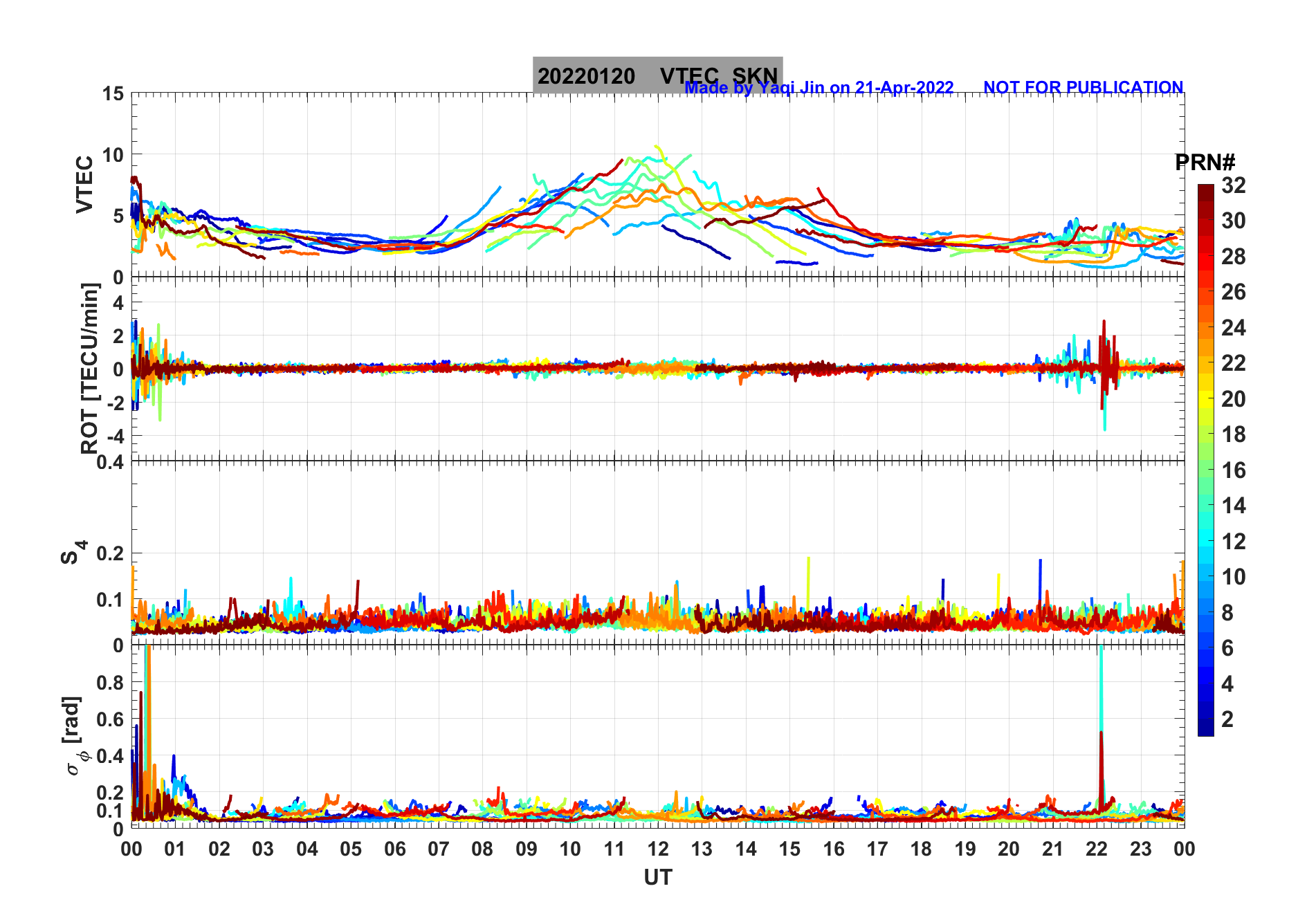Click the UT axis tick label "22"
This screenshot has width=1316, height=920.
(1097, 849)
